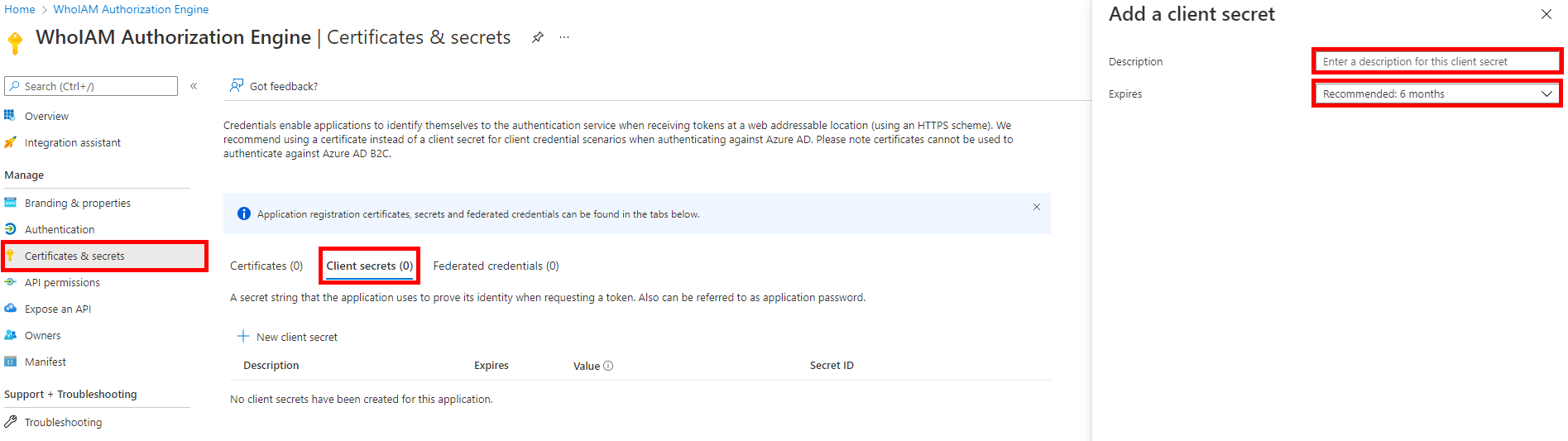Image resolution: width=1568 pixels, height=441 pixels.
Task: Click the Home breadcrumb link
Action: 20,9
